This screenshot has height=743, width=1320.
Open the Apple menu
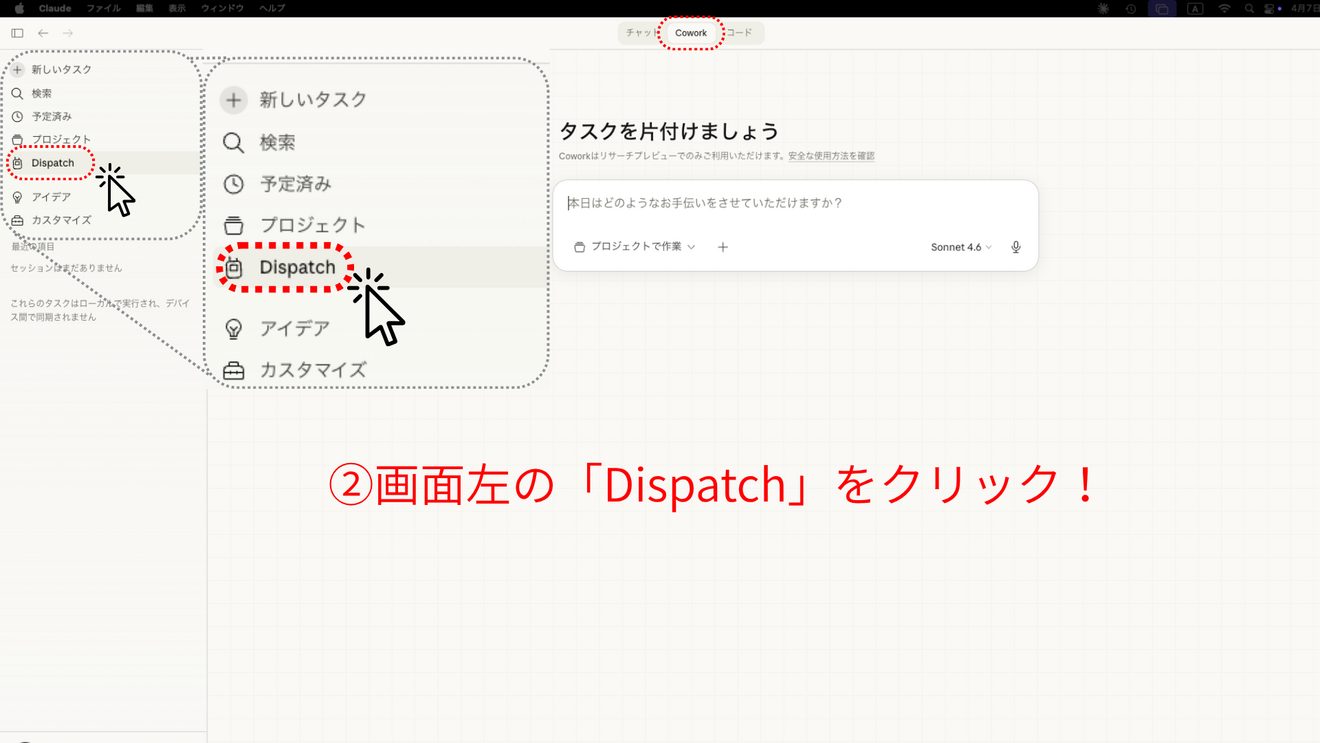click(19, 8)
